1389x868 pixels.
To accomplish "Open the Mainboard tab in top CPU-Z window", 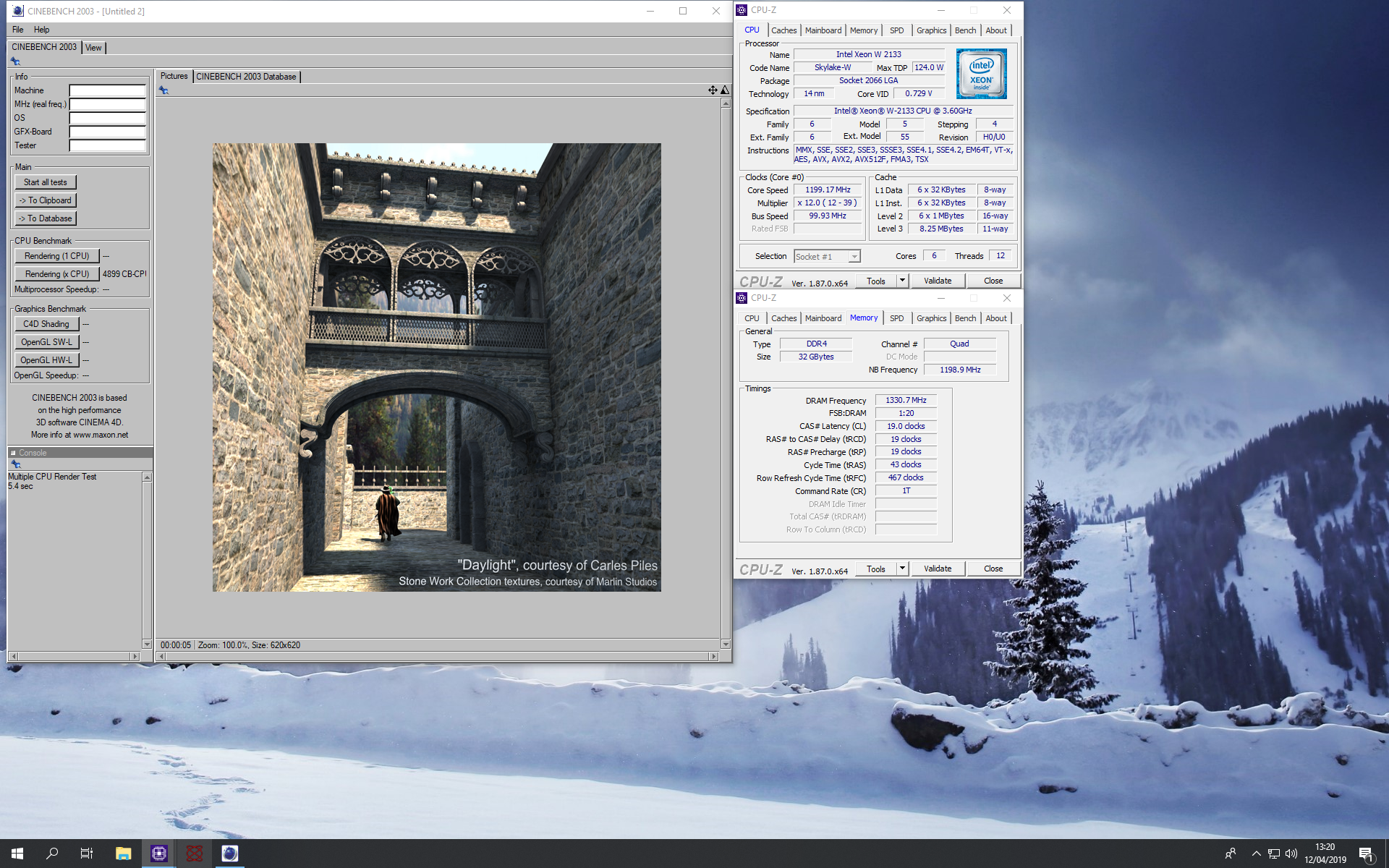I will (x=823, y=30).
